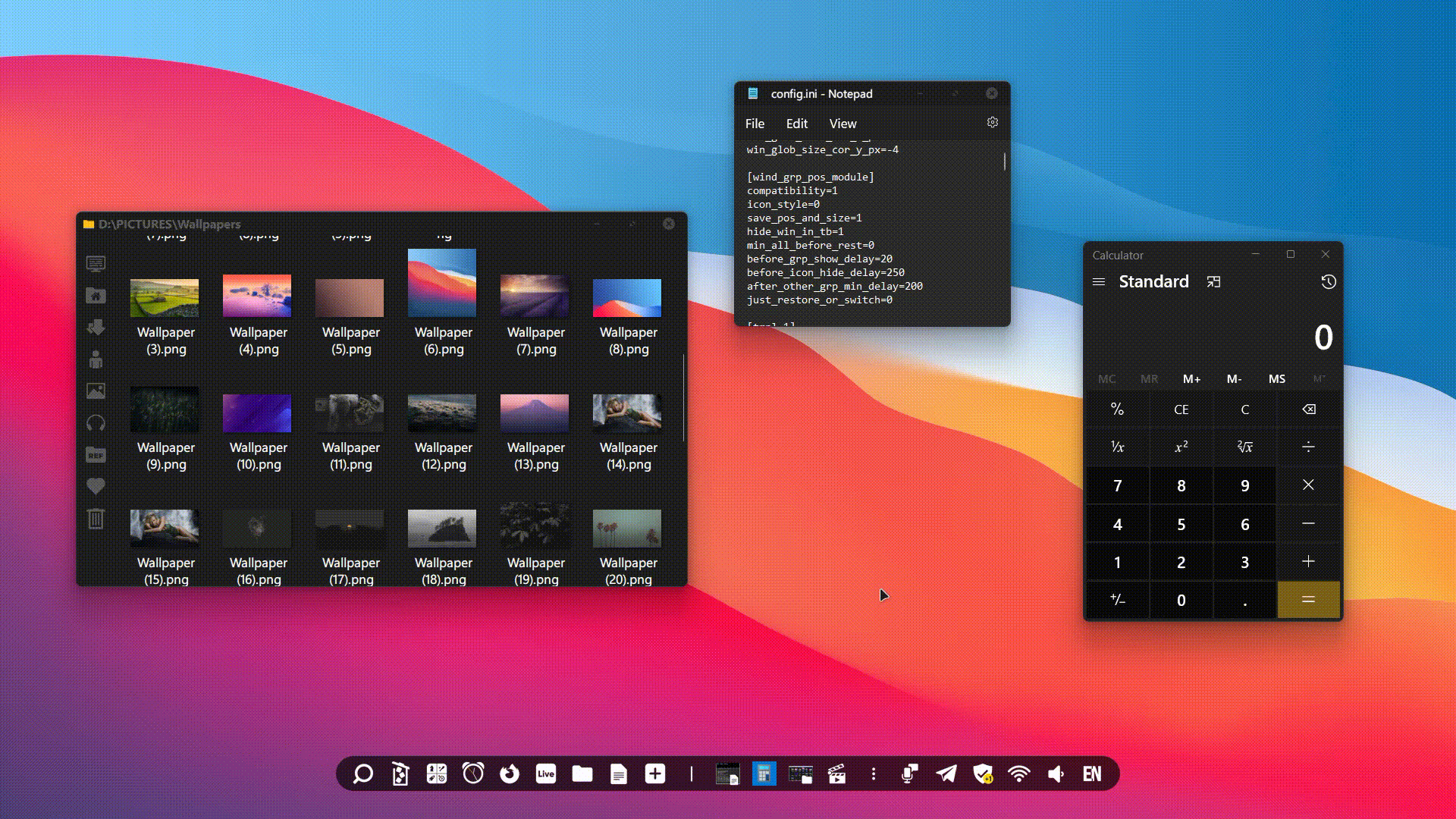Open the Notepad View menu
The width and height of the screenshot is (1456, 819).
843,124
